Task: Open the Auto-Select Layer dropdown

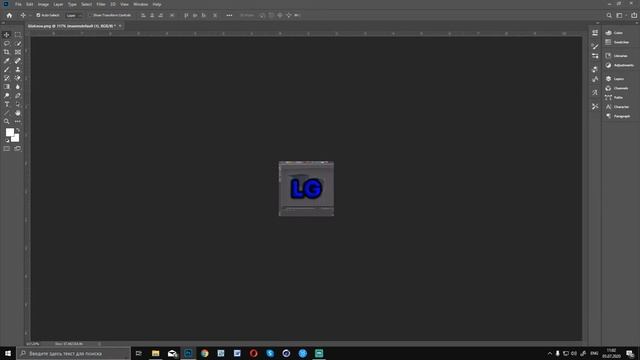Action: 73,15
